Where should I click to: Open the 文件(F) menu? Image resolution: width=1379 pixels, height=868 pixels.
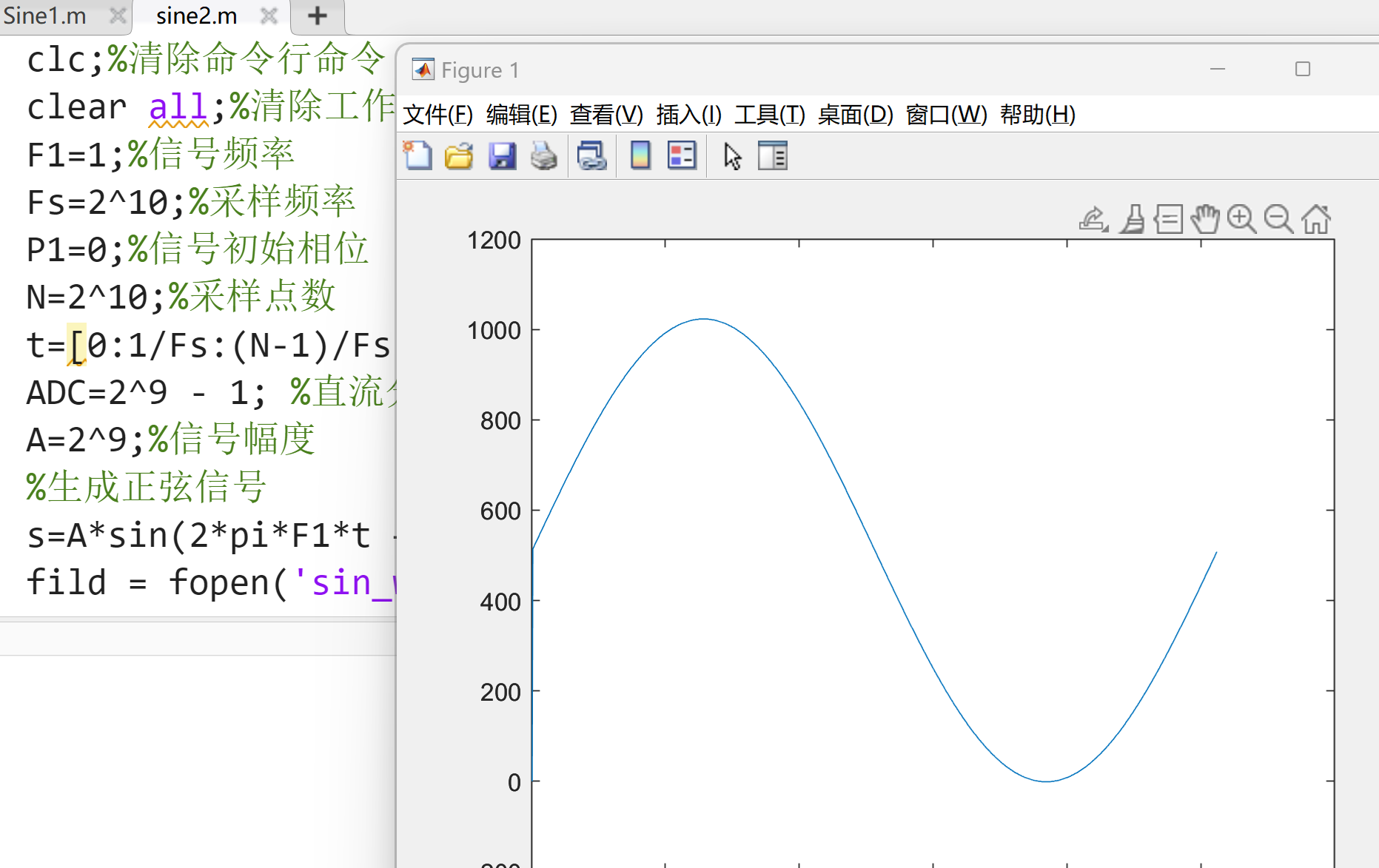(437, 115)
